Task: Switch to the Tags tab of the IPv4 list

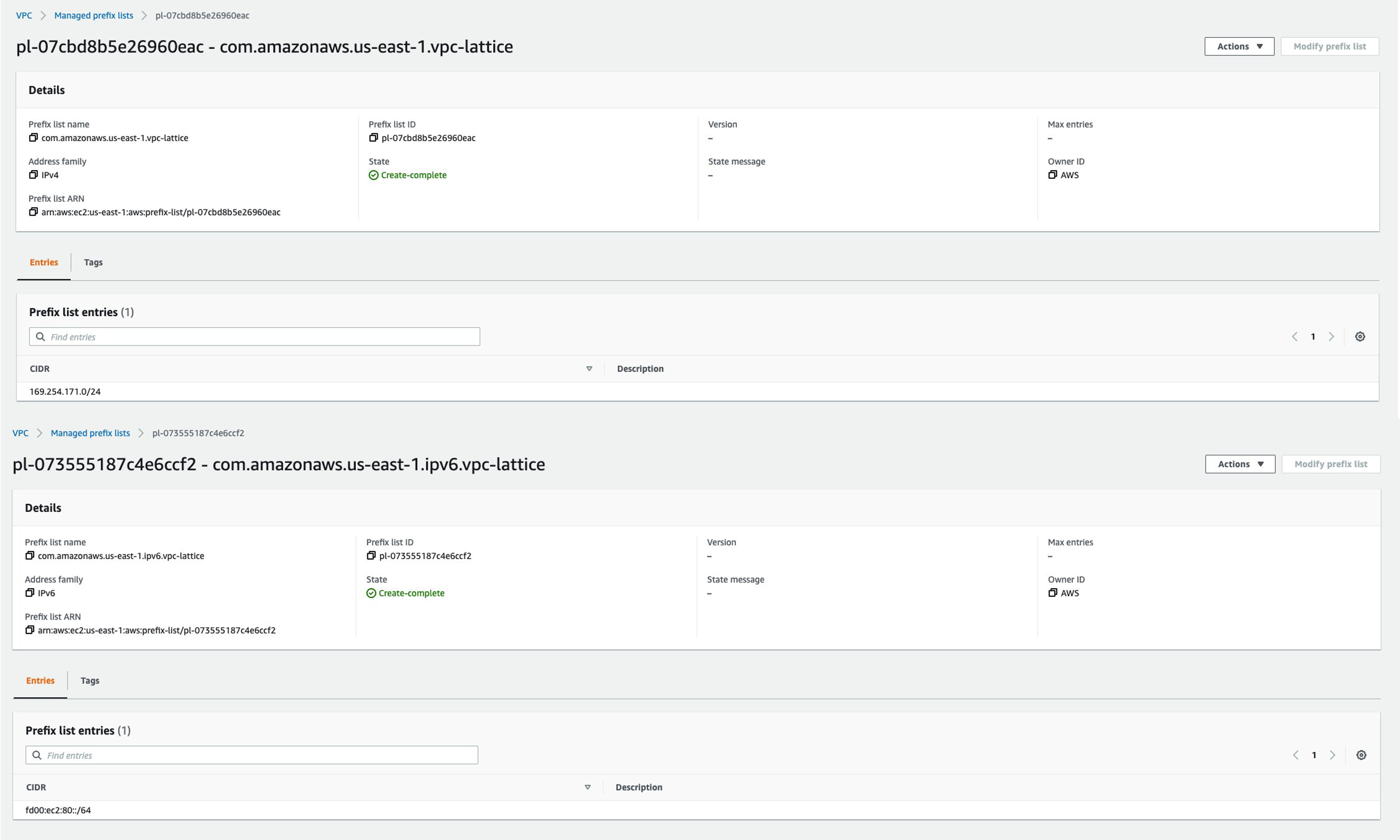Action: click(93, 262)
